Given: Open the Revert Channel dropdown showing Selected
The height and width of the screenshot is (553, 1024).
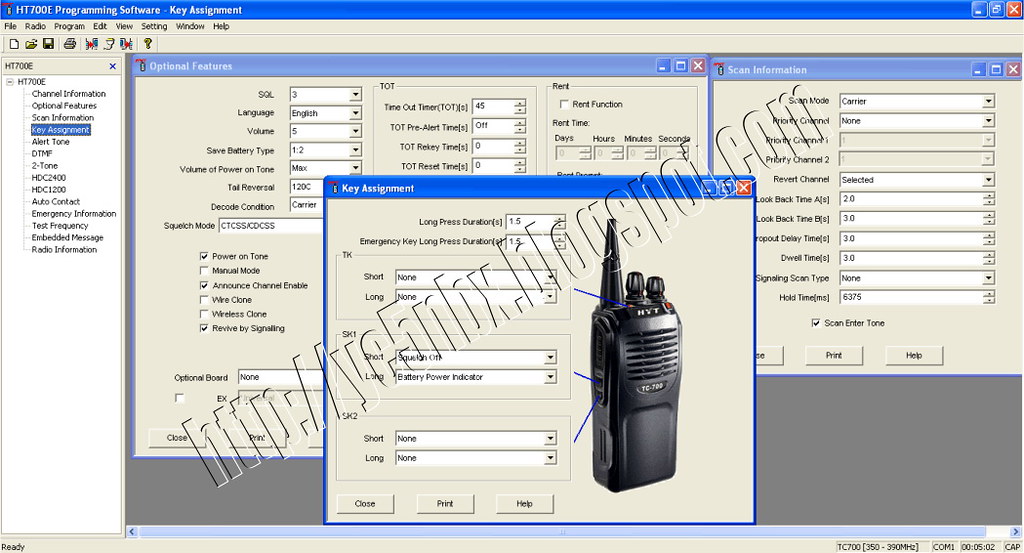Looking at the screenshot, I should coord(988,180).
